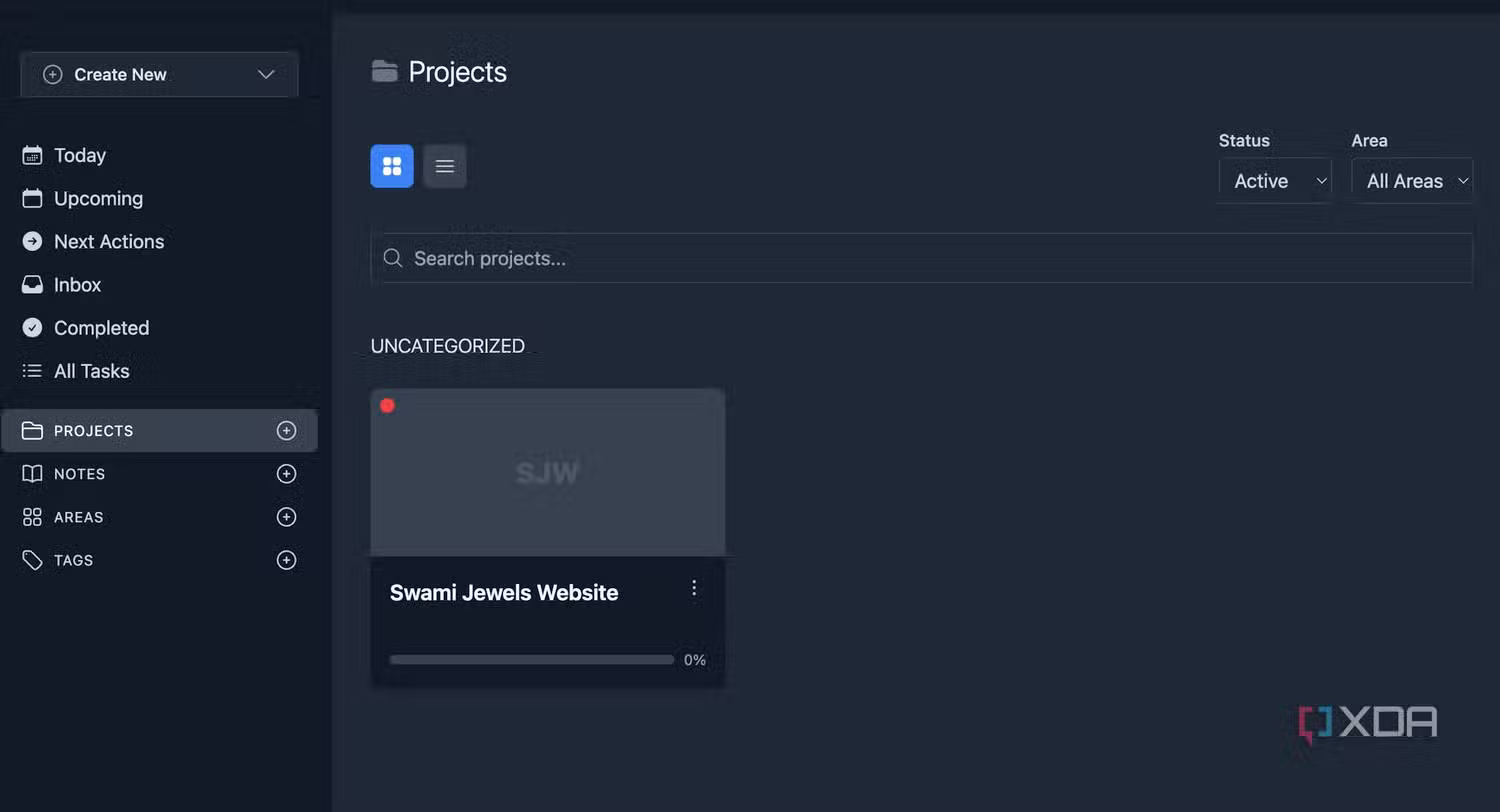
Task: Switch to grid view layout
Action: (392, 166)
